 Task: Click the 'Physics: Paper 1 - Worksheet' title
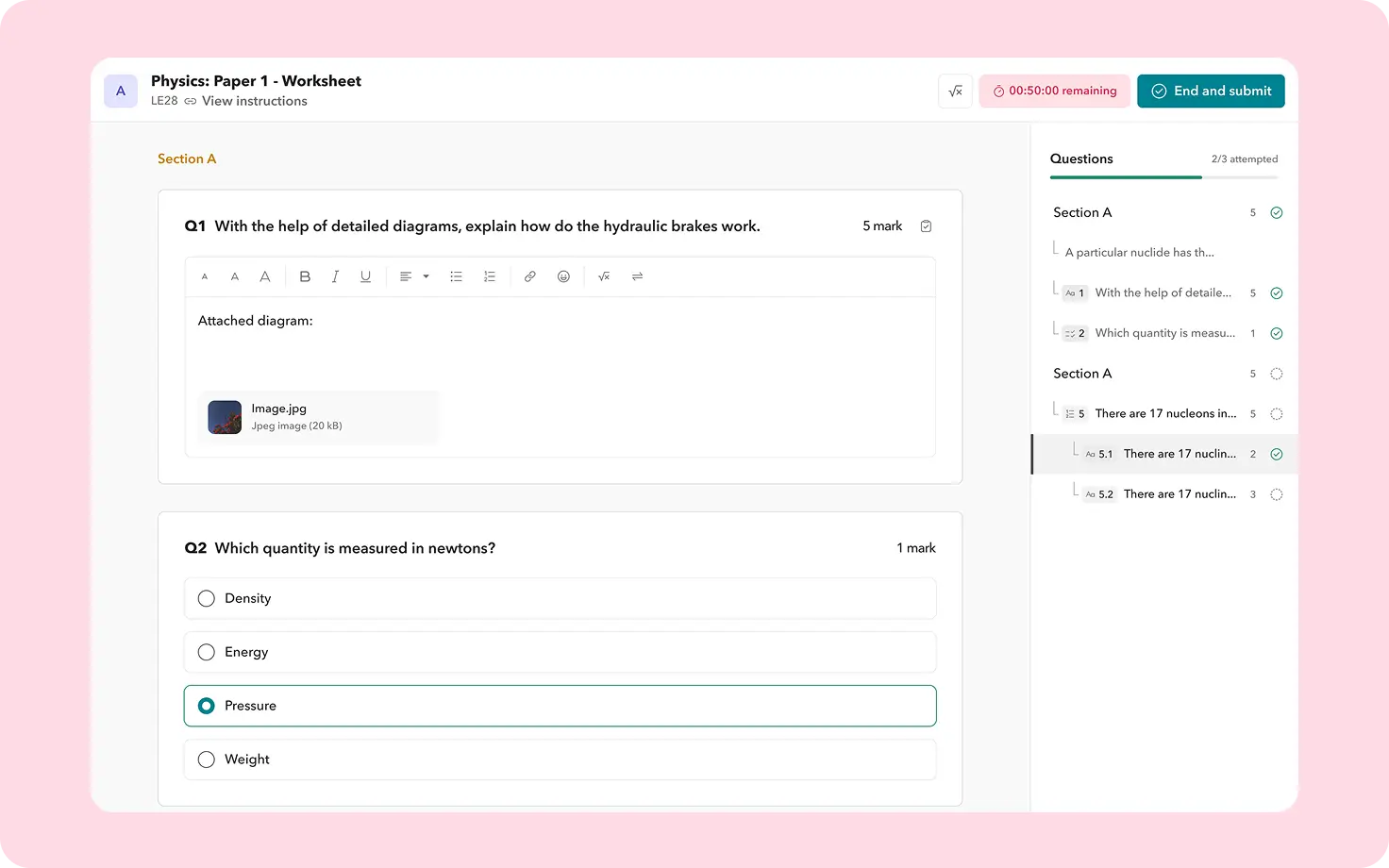[x=256, y=81]
